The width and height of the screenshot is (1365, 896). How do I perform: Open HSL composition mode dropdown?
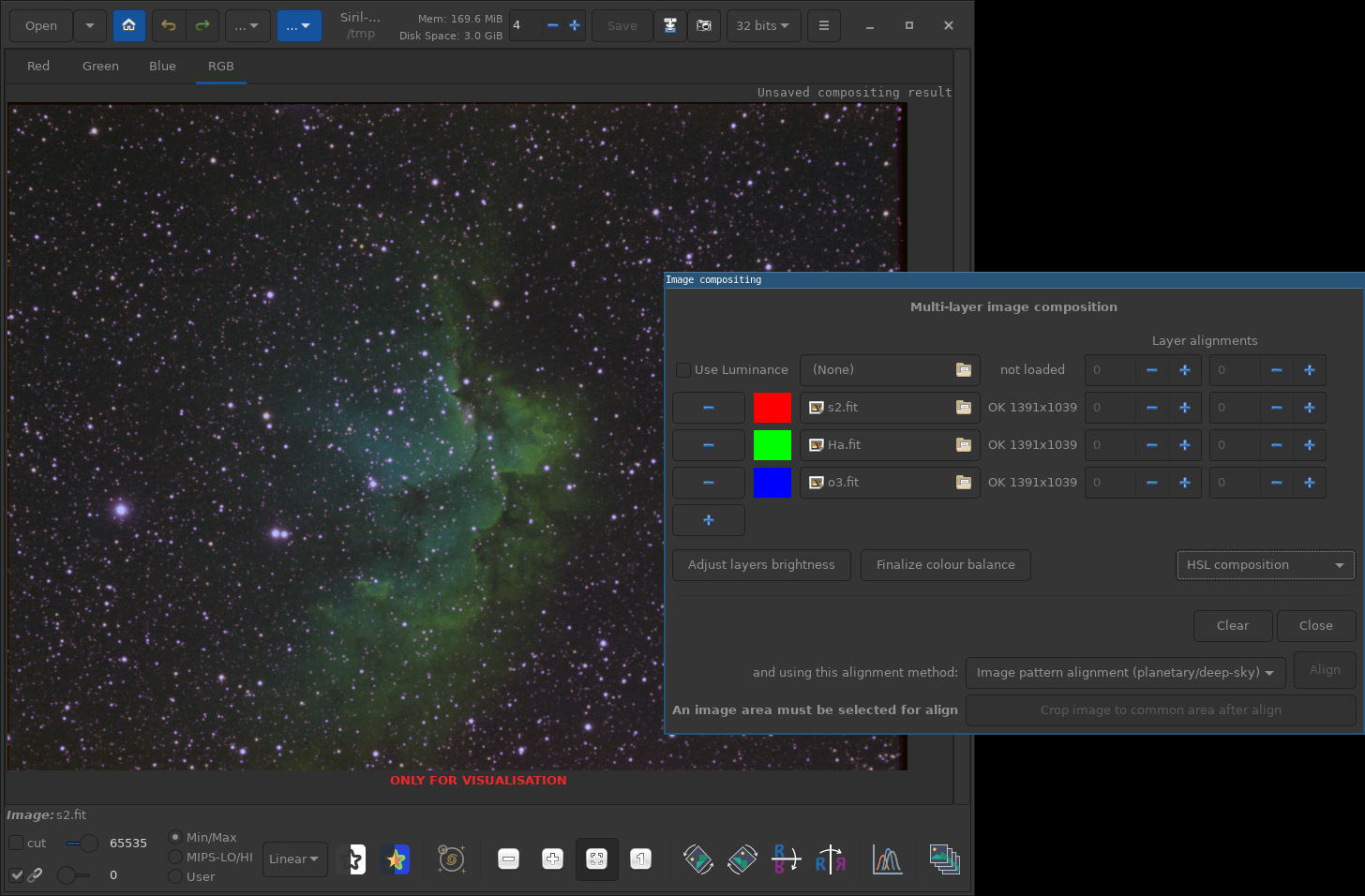[x=1266, y=565]
